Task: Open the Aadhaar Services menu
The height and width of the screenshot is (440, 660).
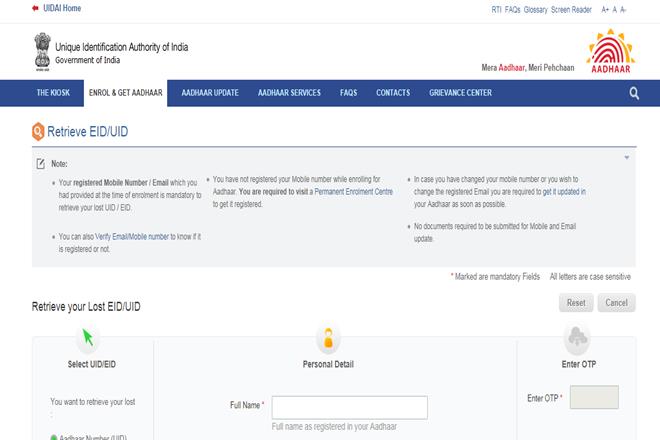Action: click(289, 93)
